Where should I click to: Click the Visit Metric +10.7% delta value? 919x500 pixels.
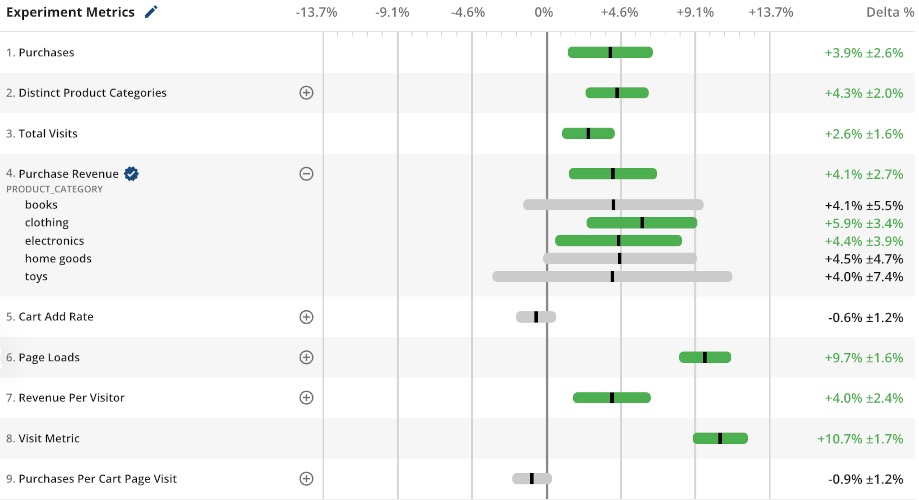(x=860, y=438)
